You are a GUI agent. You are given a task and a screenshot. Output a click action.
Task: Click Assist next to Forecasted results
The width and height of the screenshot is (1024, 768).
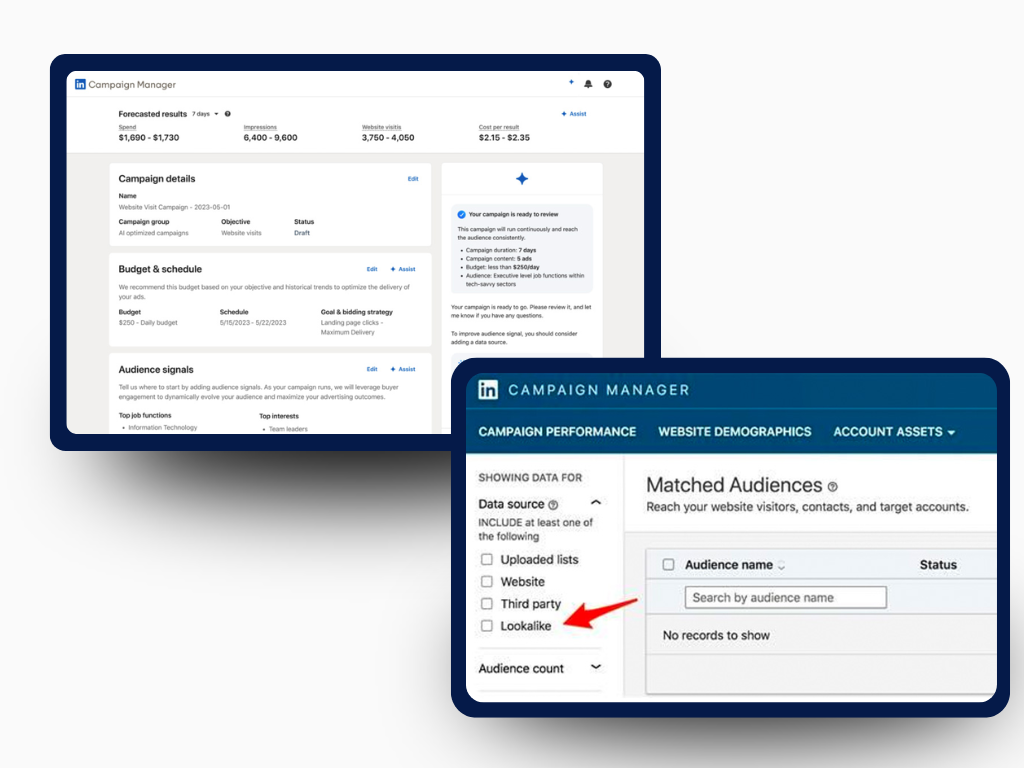(574, 114)
